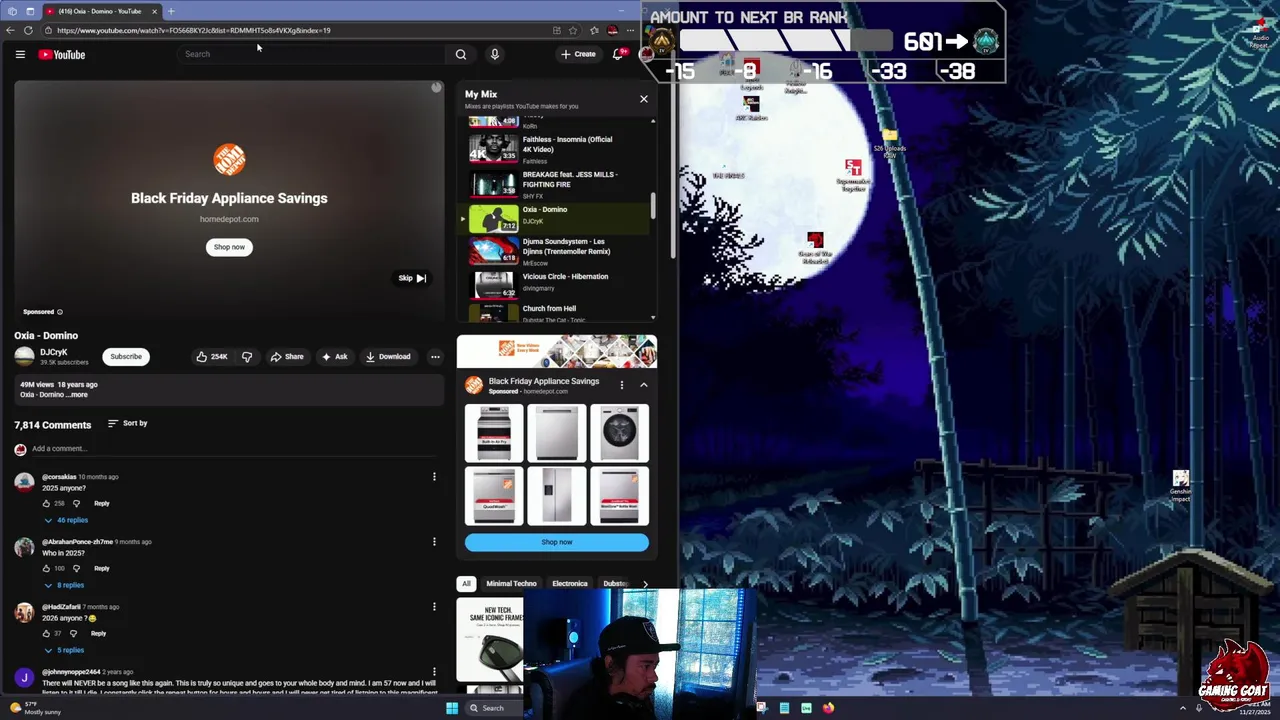
Task: Open browser settings ellipsis menu
Action: pos(630,30)
